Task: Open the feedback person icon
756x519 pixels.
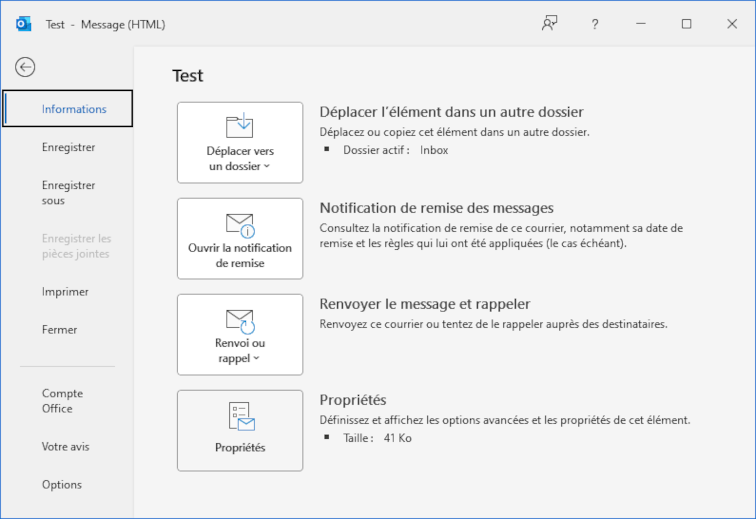Action: click(549, 24)
